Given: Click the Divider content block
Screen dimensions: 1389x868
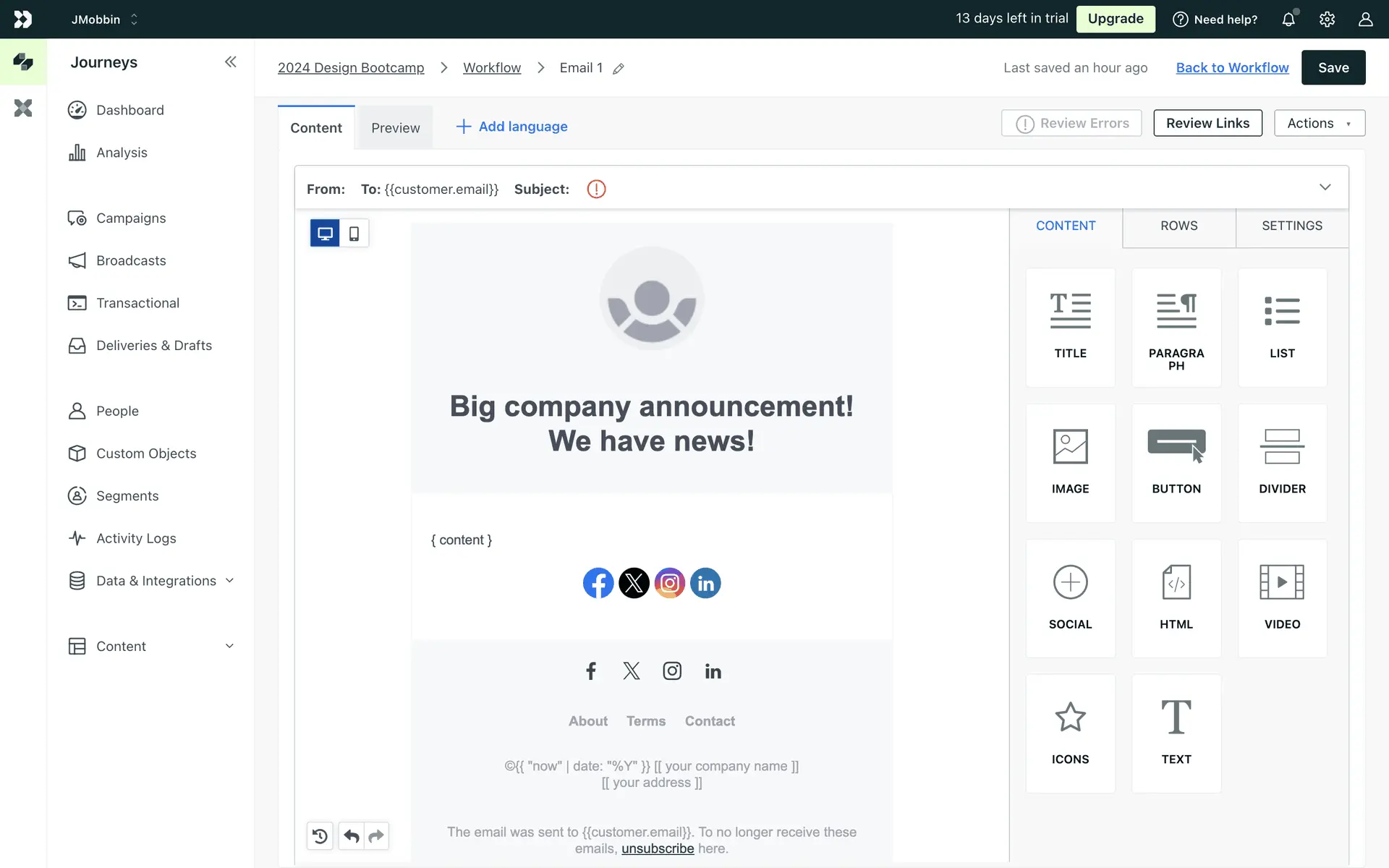Looking at the screenshot, I should [1282, 463].
